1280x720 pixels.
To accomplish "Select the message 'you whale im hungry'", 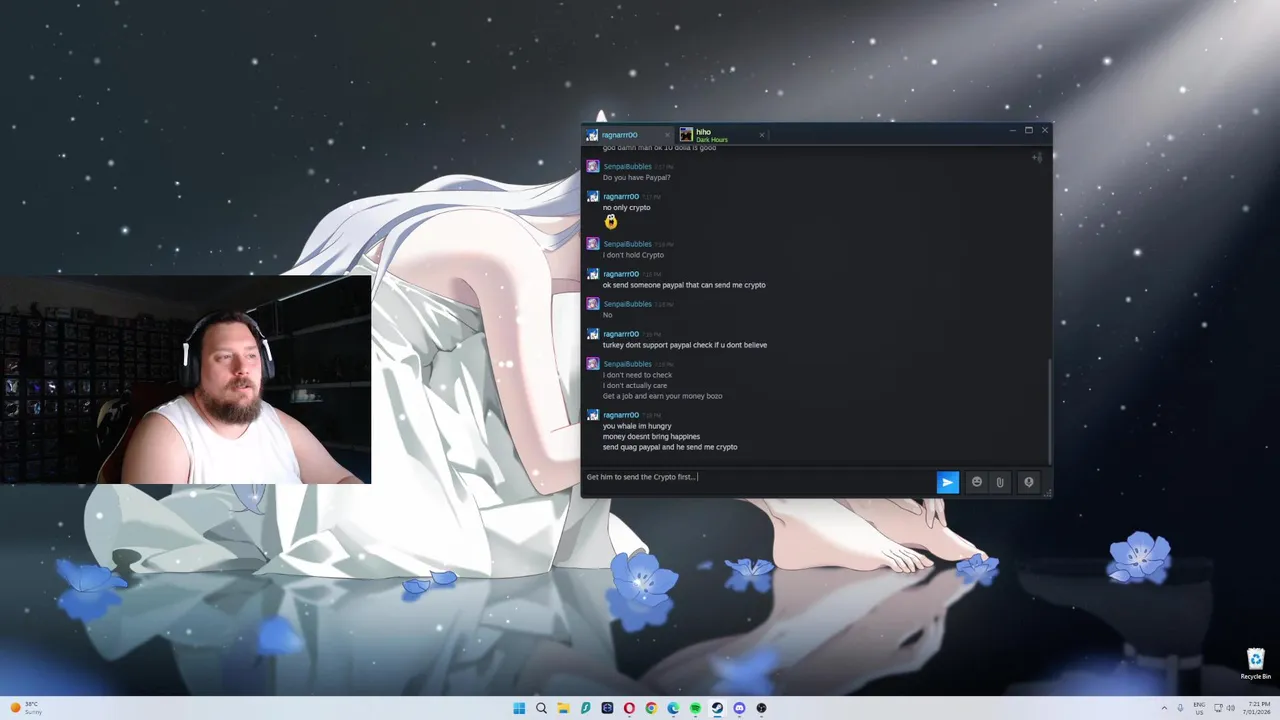I will coord(637,426).
